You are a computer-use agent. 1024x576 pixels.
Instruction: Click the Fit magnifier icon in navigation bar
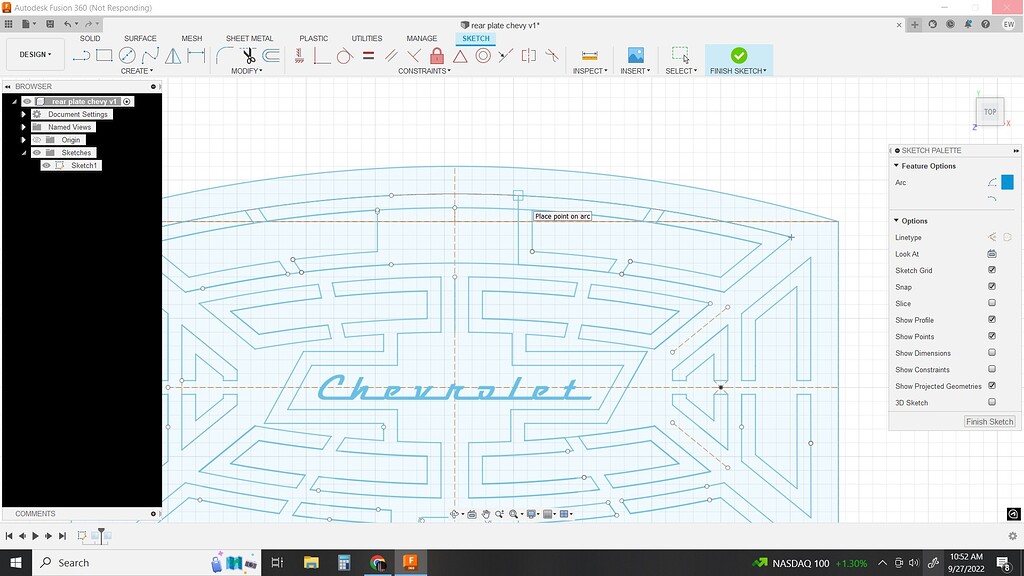[513, 514]
